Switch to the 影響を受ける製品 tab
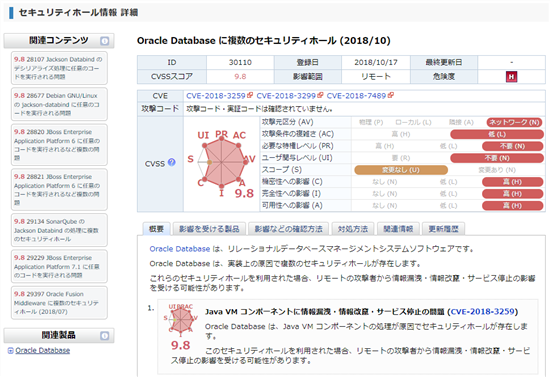550x377 pixels. coord(209,229)
